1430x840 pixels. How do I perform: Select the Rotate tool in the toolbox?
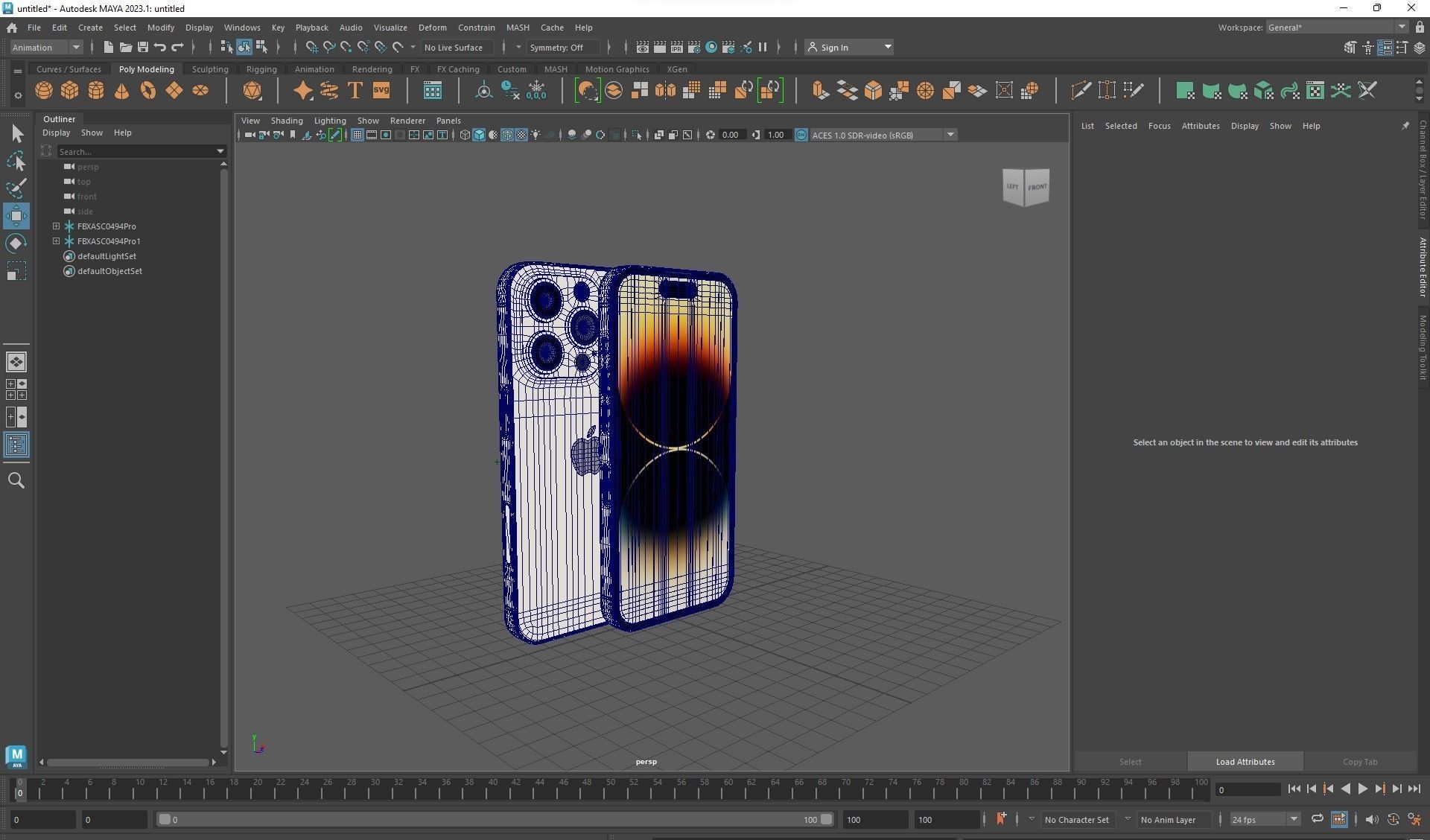(x=16, y=244)
